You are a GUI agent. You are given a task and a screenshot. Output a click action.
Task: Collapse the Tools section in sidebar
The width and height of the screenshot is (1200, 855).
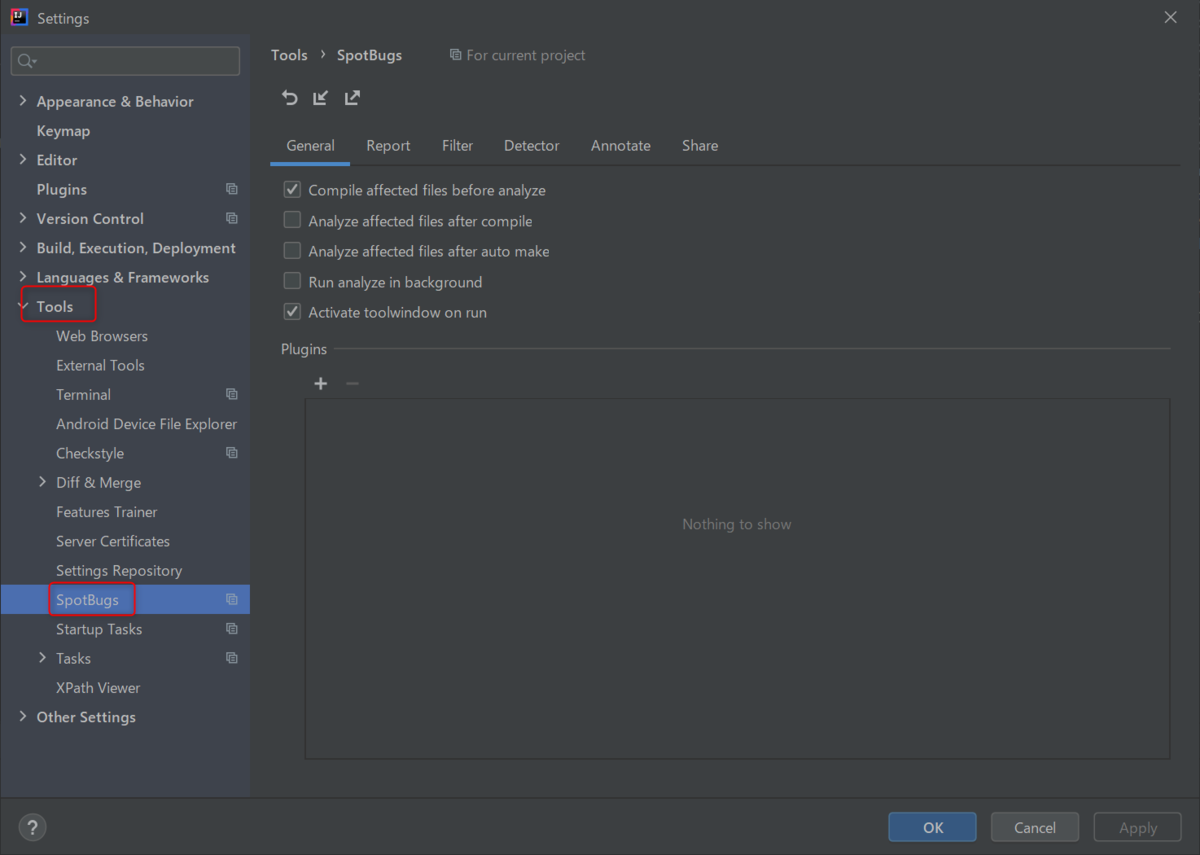point(22,306)
